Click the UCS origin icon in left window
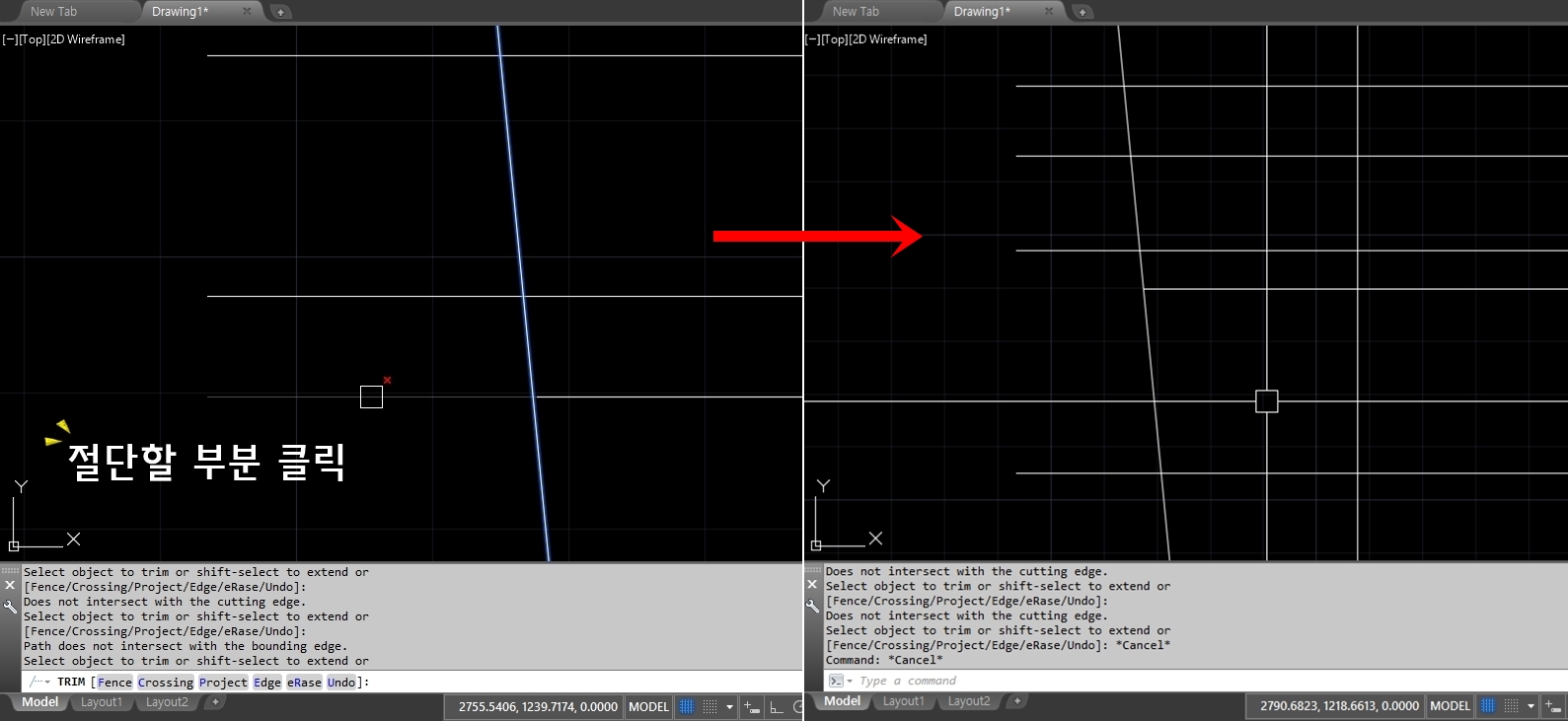1568x721 pixels. 14,545
